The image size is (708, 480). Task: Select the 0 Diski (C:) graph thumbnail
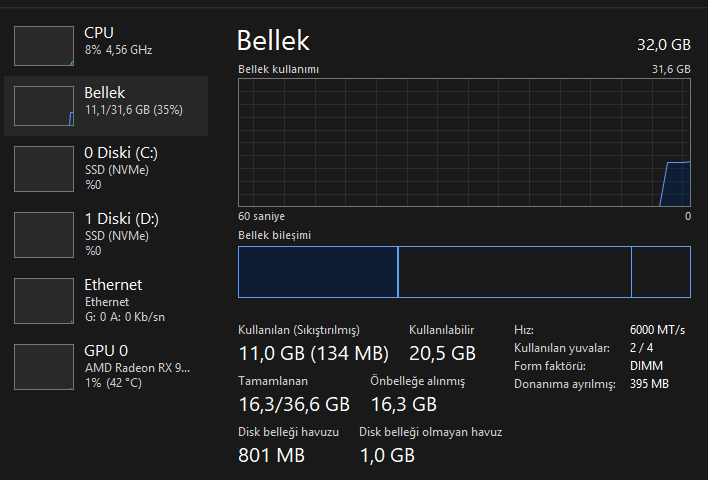click(x=44, y=169)
